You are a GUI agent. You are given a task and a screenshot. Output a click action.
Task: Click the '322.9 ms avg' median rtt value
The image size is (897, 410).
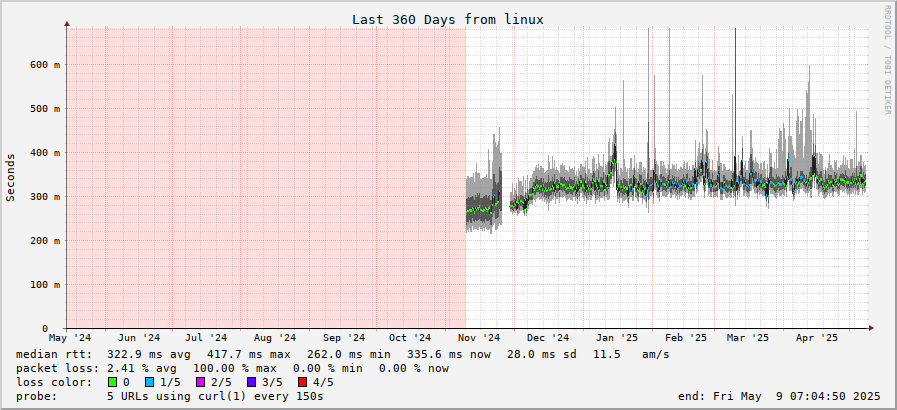149,355
